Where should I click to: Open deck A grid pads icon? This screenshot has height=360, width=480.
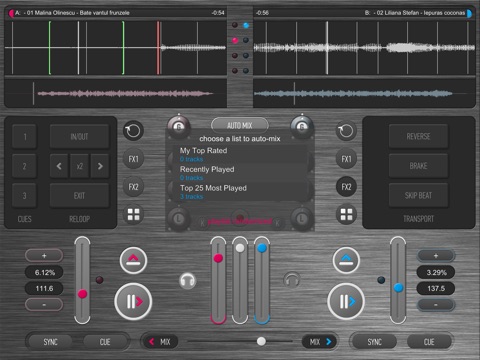133,214
